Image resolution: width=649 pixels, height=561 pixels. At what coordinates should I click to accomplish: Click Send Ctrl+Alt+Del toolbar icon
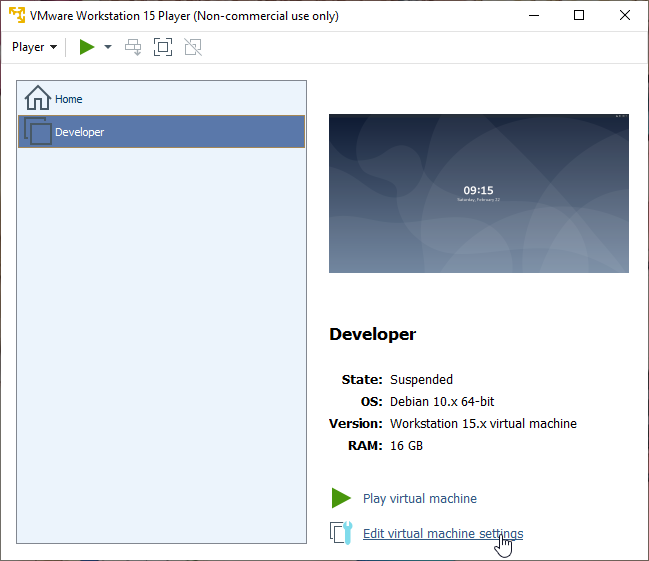pos(133,47)
